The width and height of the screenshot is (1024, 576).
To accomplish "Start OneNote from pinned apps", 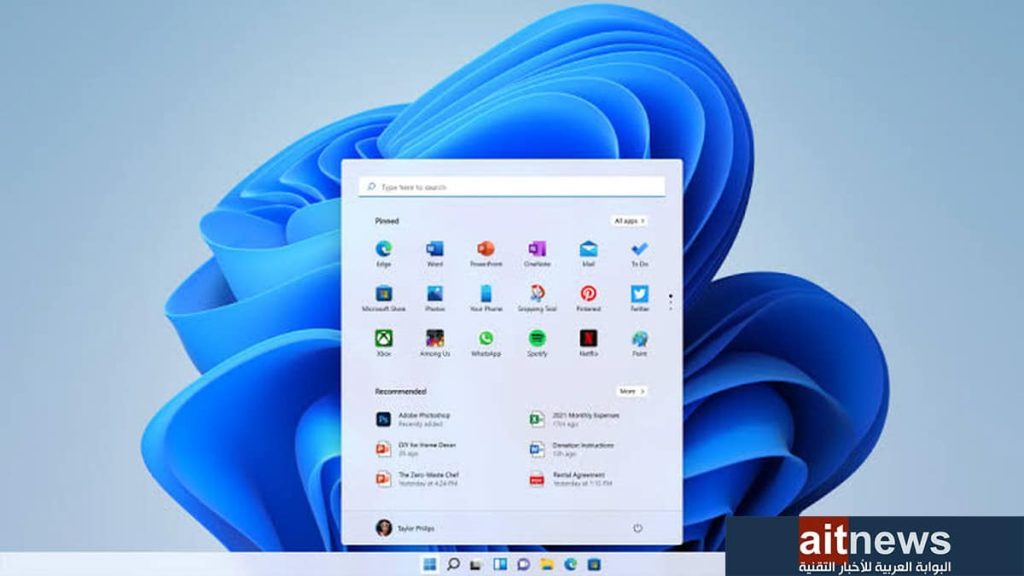I will tap(537, 253).
